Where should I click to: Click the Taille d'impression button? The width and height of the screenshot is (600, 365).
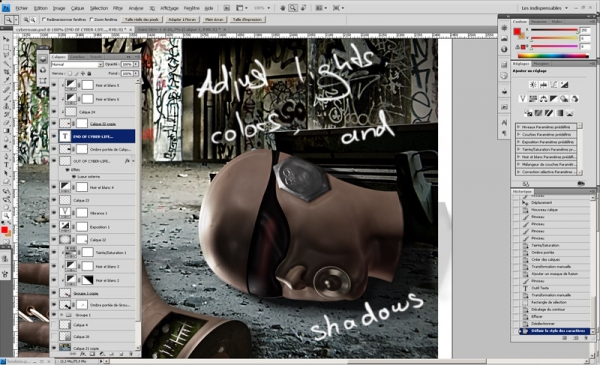click(247, 20)
